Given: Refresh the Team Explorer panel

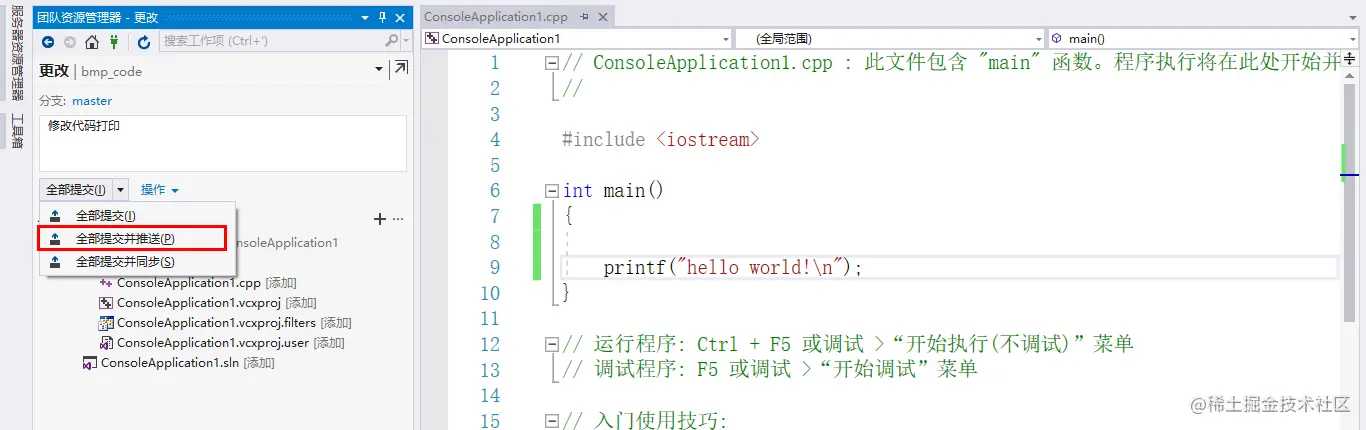Looking at the screenshot, I should pos(144,42).
